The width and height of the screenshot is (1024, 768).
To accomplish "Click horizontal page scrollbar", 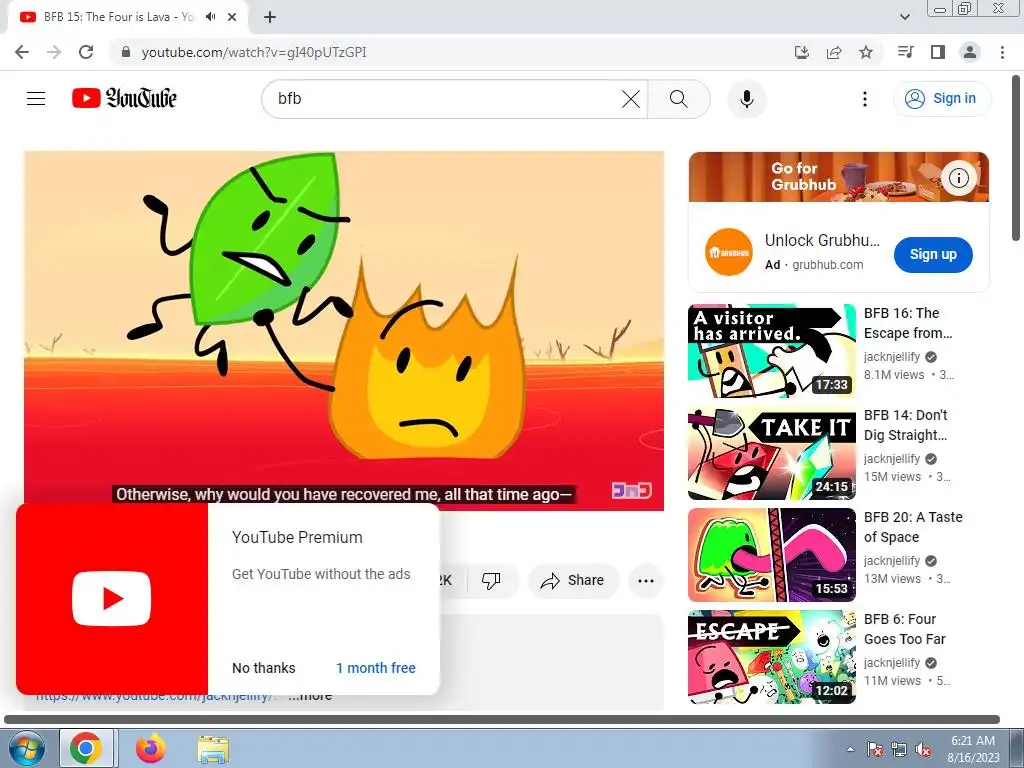I will (x=502, y=720).
